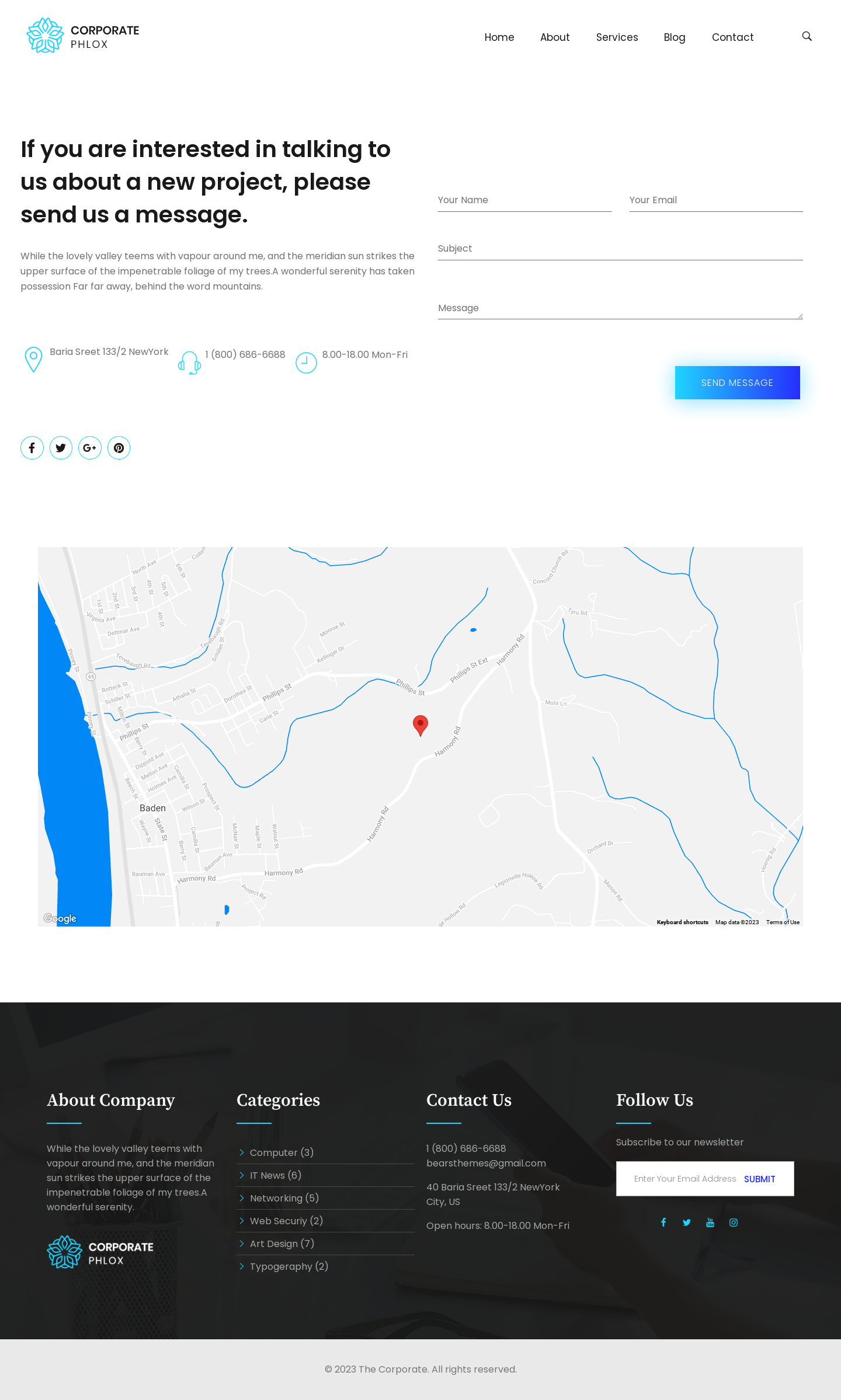The height and width of the screenshot is (1400, 841).
Task: Open the Computer (3) category link
Action: pyautogui.click(x=282, y=1152)
